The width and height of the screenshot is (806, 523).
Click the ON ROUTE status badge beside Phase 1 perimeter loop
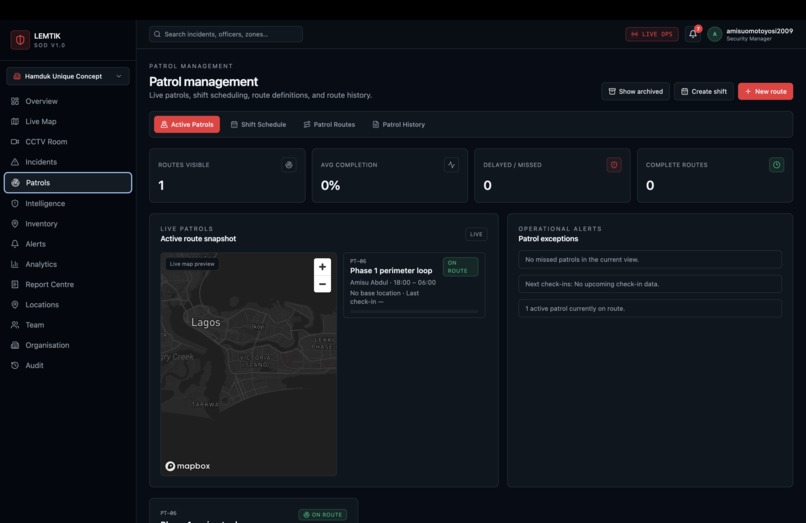point(460,267)
